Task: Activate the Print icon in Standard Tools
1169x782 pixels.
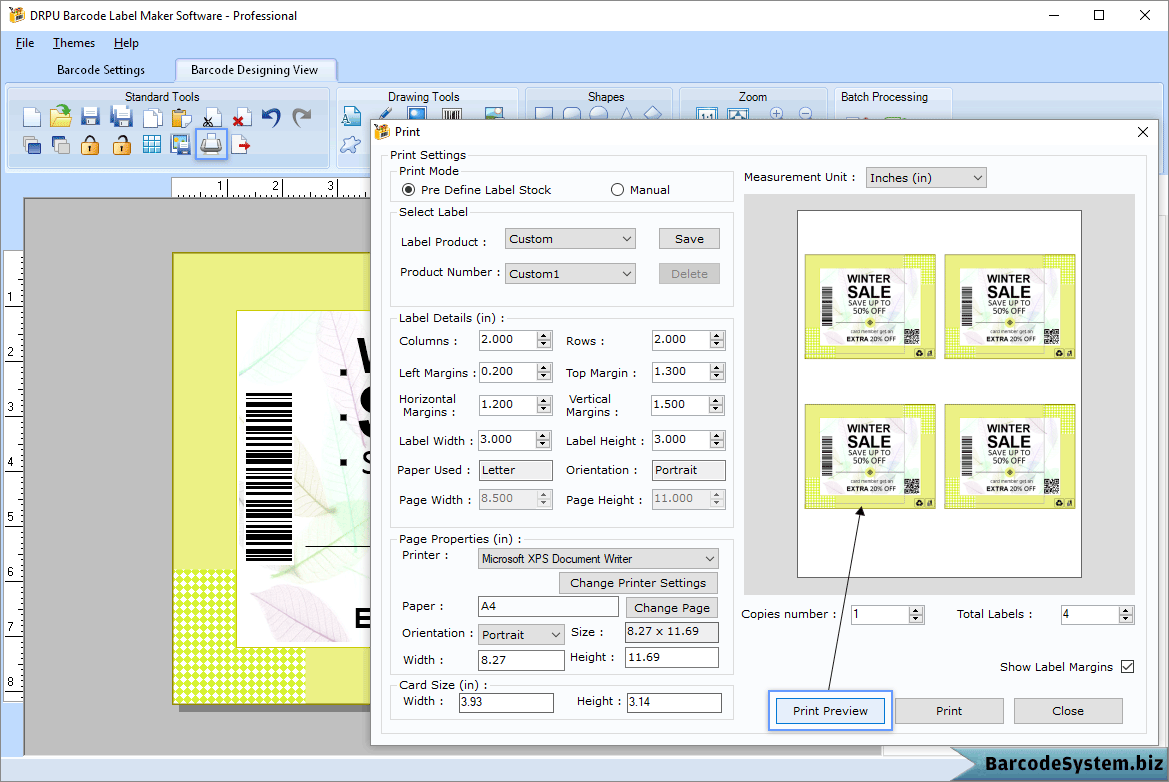Action: point(211,144)
